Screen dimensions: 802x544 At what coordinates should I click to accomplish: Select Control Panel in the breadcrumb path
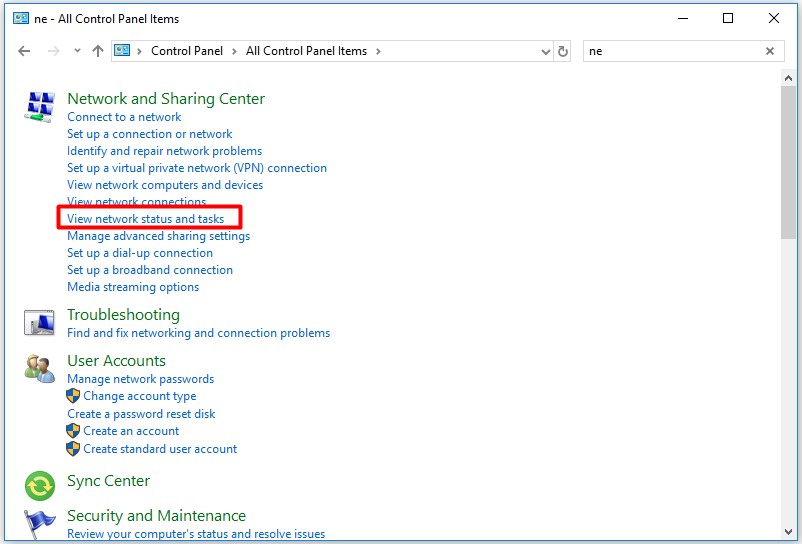point(186,51)
